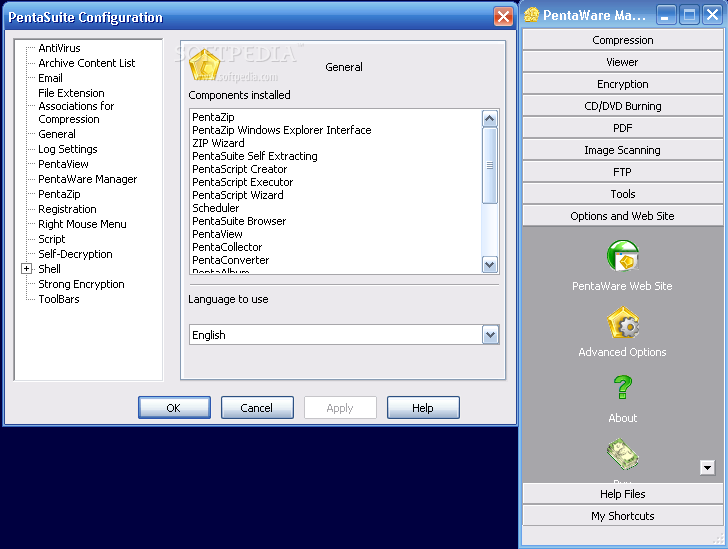Open the PentaWare Web Site icon
Screen dimensions: 728x549
(623, 255)
